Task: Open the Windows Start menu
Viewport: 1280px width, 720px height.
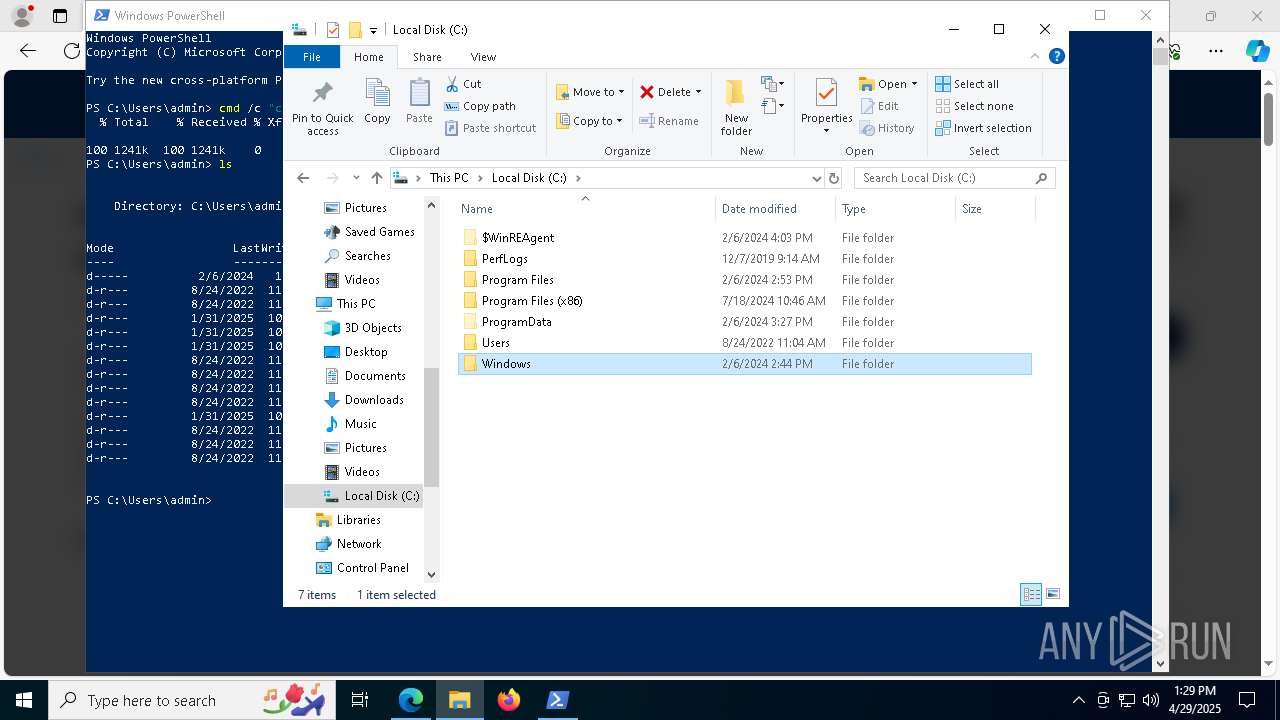Action: (x=24, y=700)
